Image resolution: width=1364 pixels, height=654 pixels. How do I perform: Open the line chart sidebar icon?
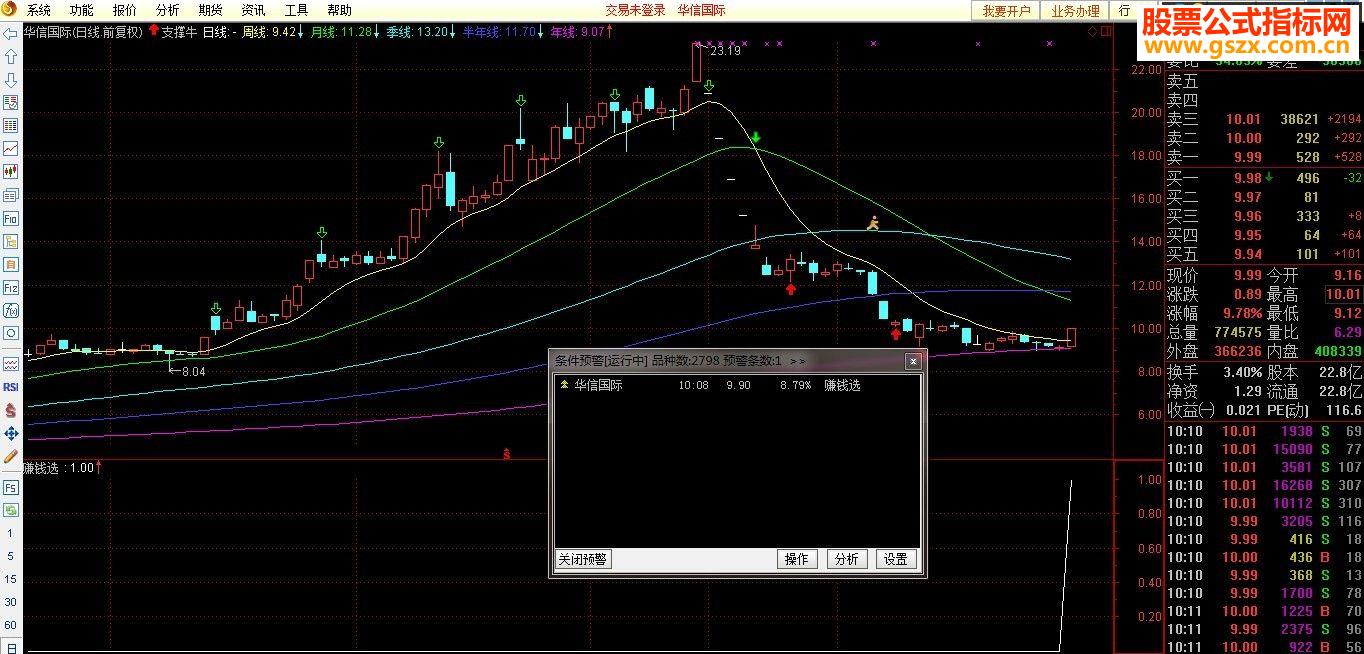(x=11, y=148)
